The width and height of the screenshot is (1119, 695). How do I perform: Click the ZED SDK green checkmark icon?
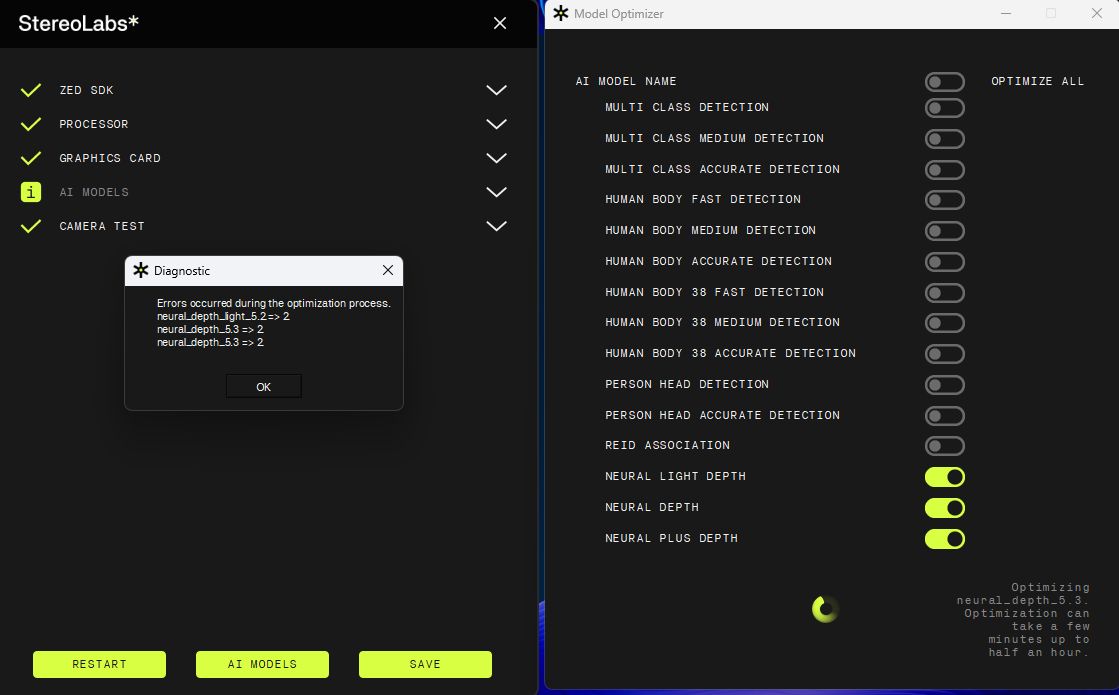[31, 90]
